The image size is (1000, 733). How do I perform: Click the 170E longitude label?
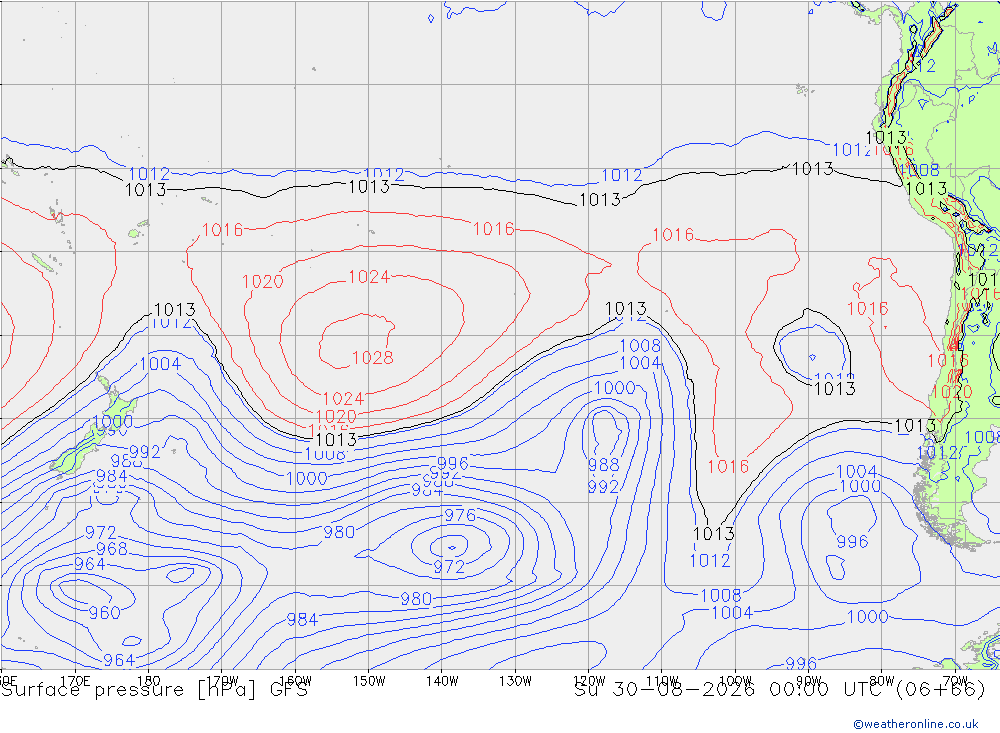click(x=75, y=681)
